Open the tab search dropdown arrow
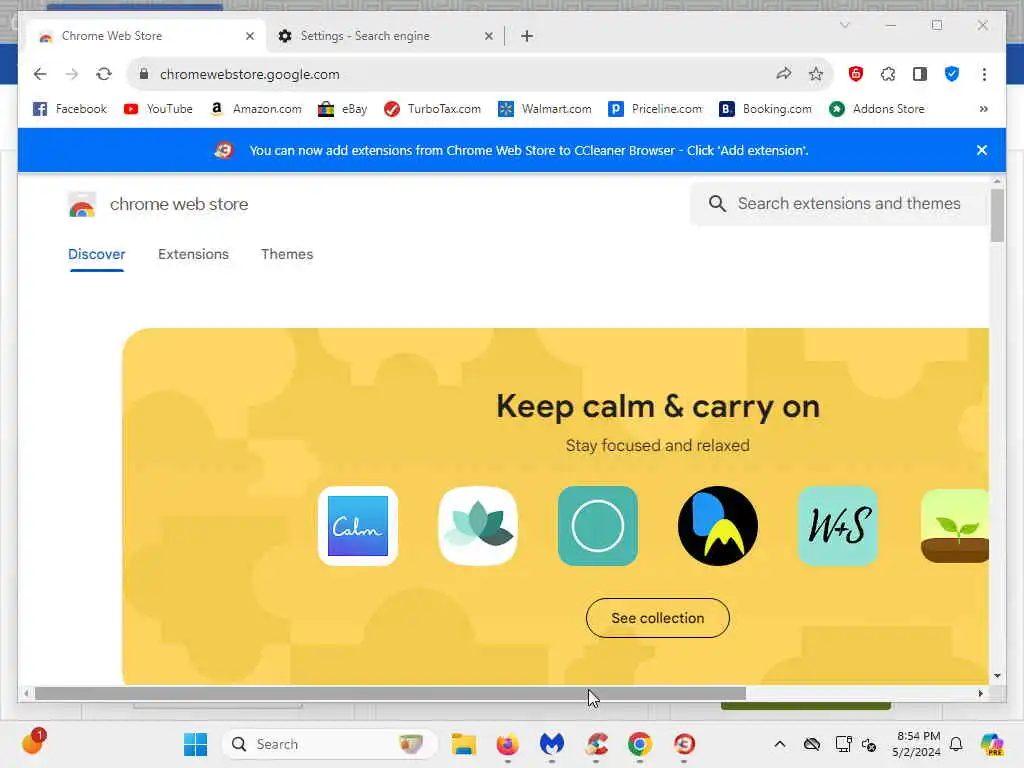 (x=844, y=25)
